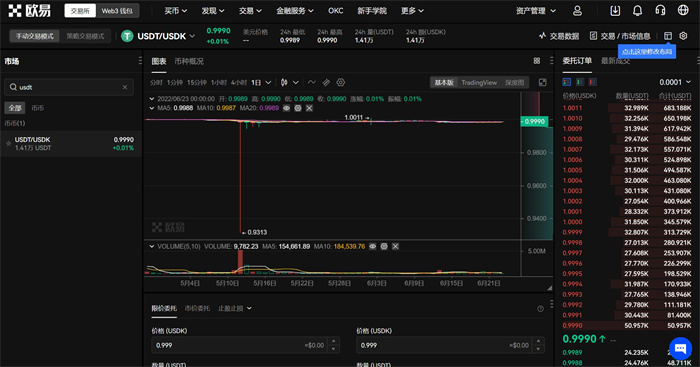Show buy orders only view
Viewport: 700px width, 367px height.
point(579,82)
